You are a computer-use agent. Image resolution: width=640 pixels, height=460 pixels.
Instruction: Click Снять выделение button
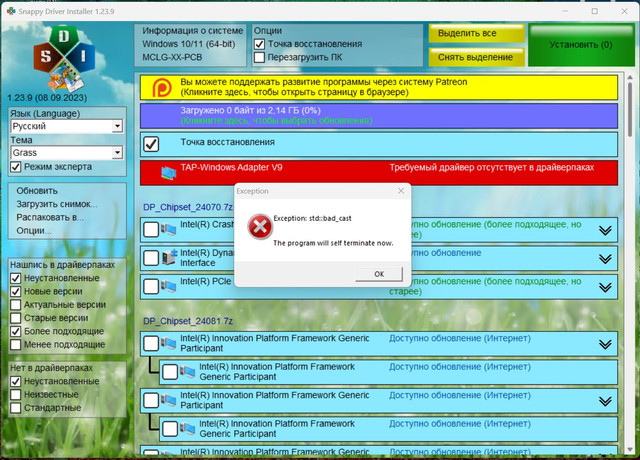tap(476, 58)
